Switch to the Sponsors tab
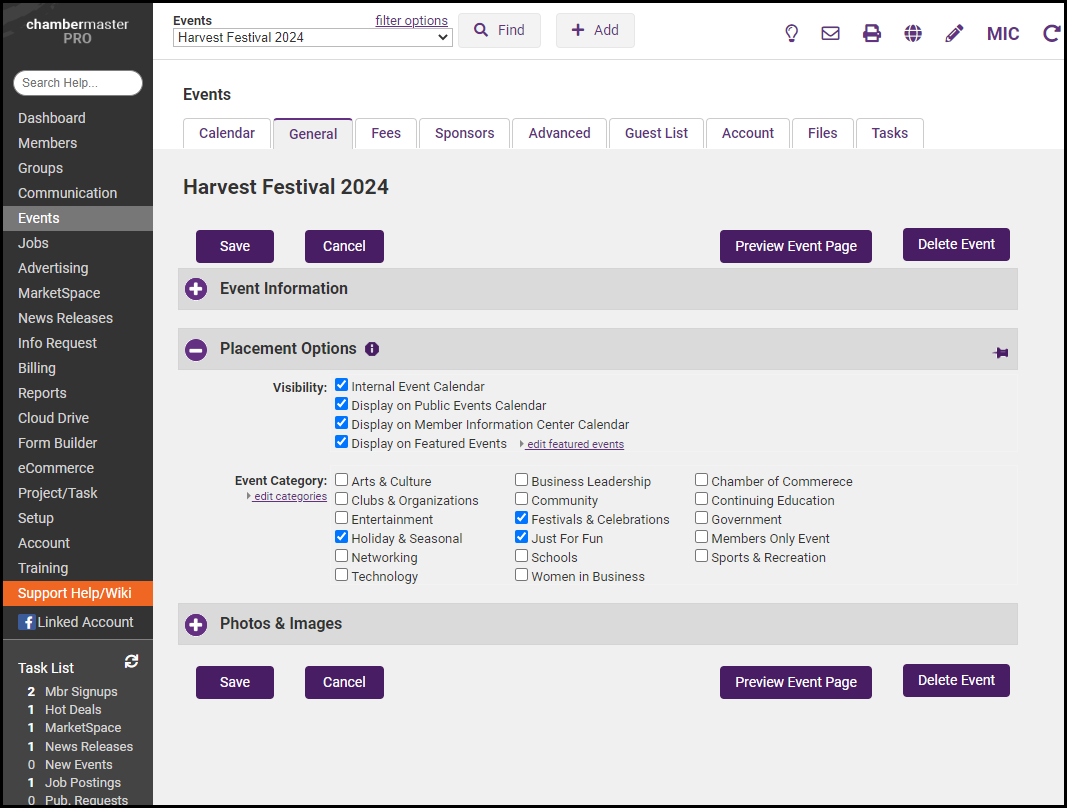The image size is (1067, 808). click(x=464, y=133)
